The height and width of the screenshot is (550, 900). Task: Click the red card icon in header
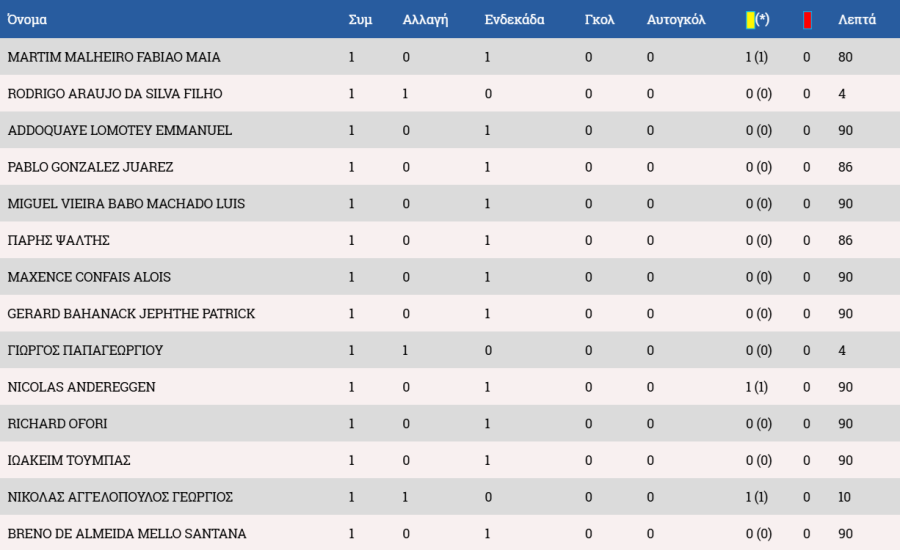click(x=807, y=20)
